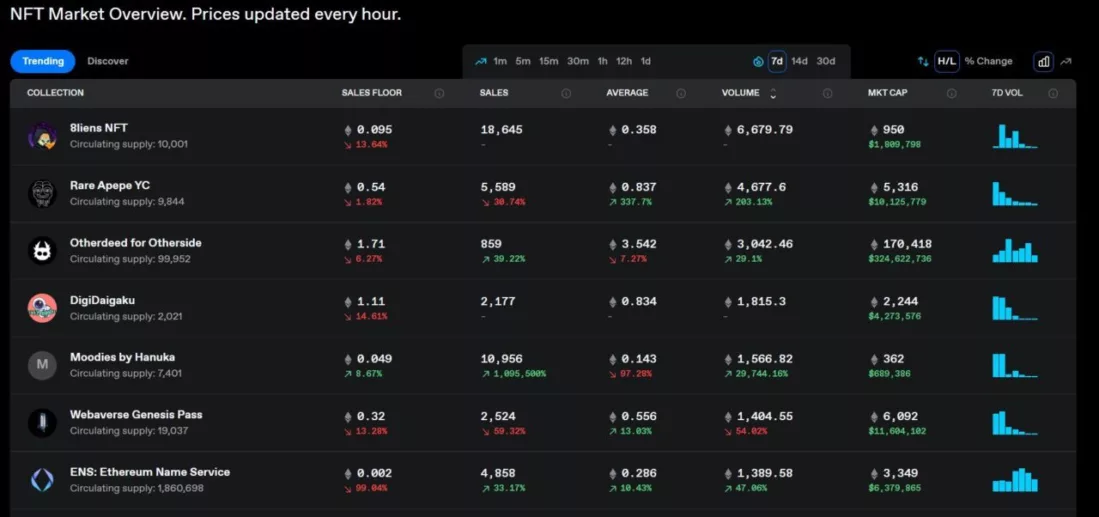
Task: Click the Moodies by Hanuka M avatar
Action: click(x=42, y=365)
